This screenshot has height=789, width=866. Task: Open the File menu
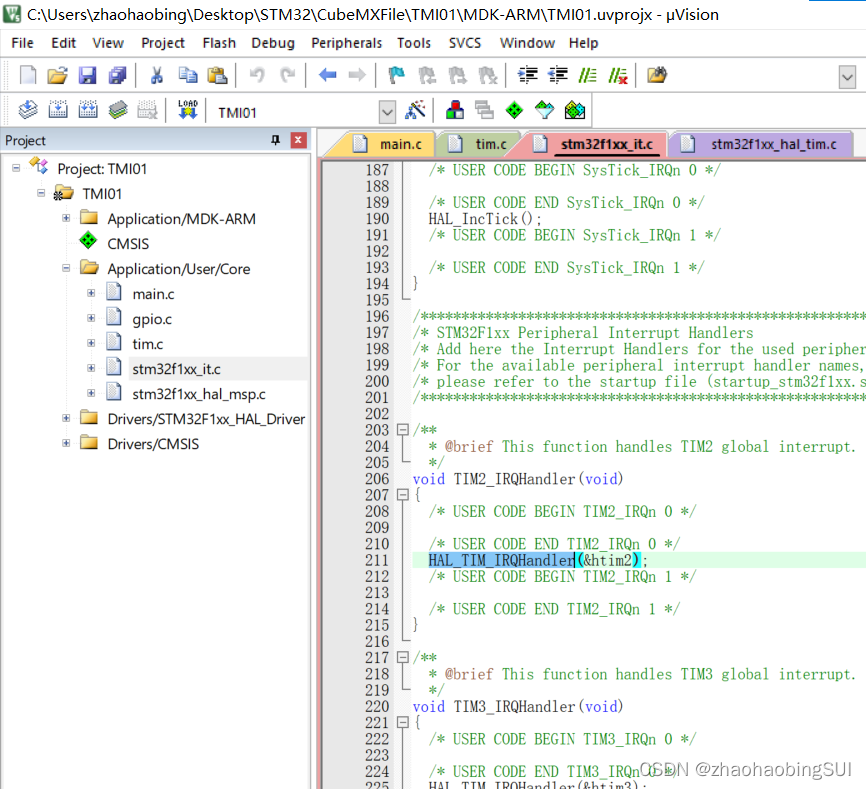23,43
